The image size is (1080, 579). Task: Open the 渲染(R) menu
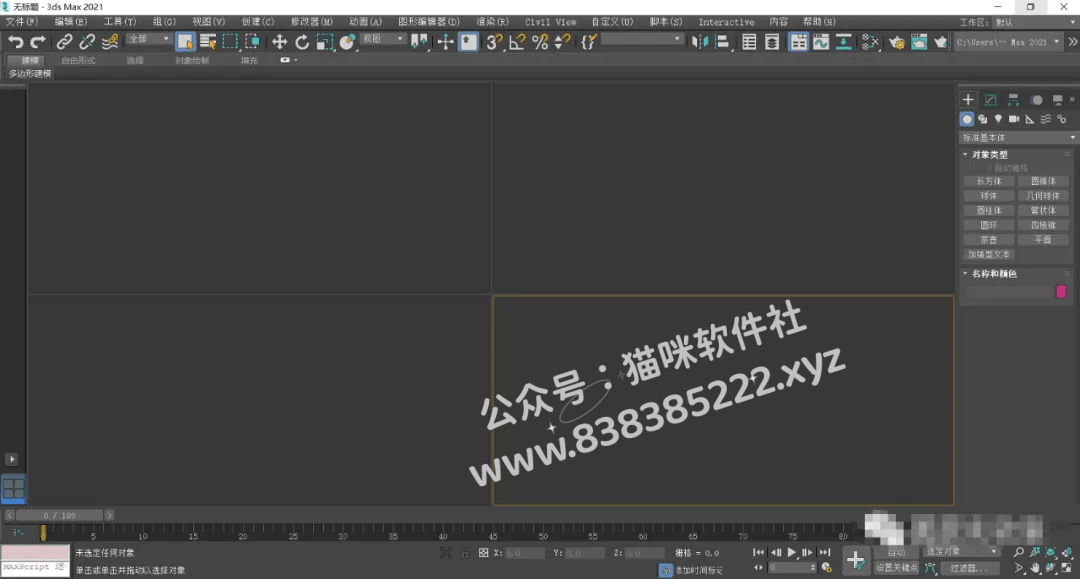[x=492, y=22]
